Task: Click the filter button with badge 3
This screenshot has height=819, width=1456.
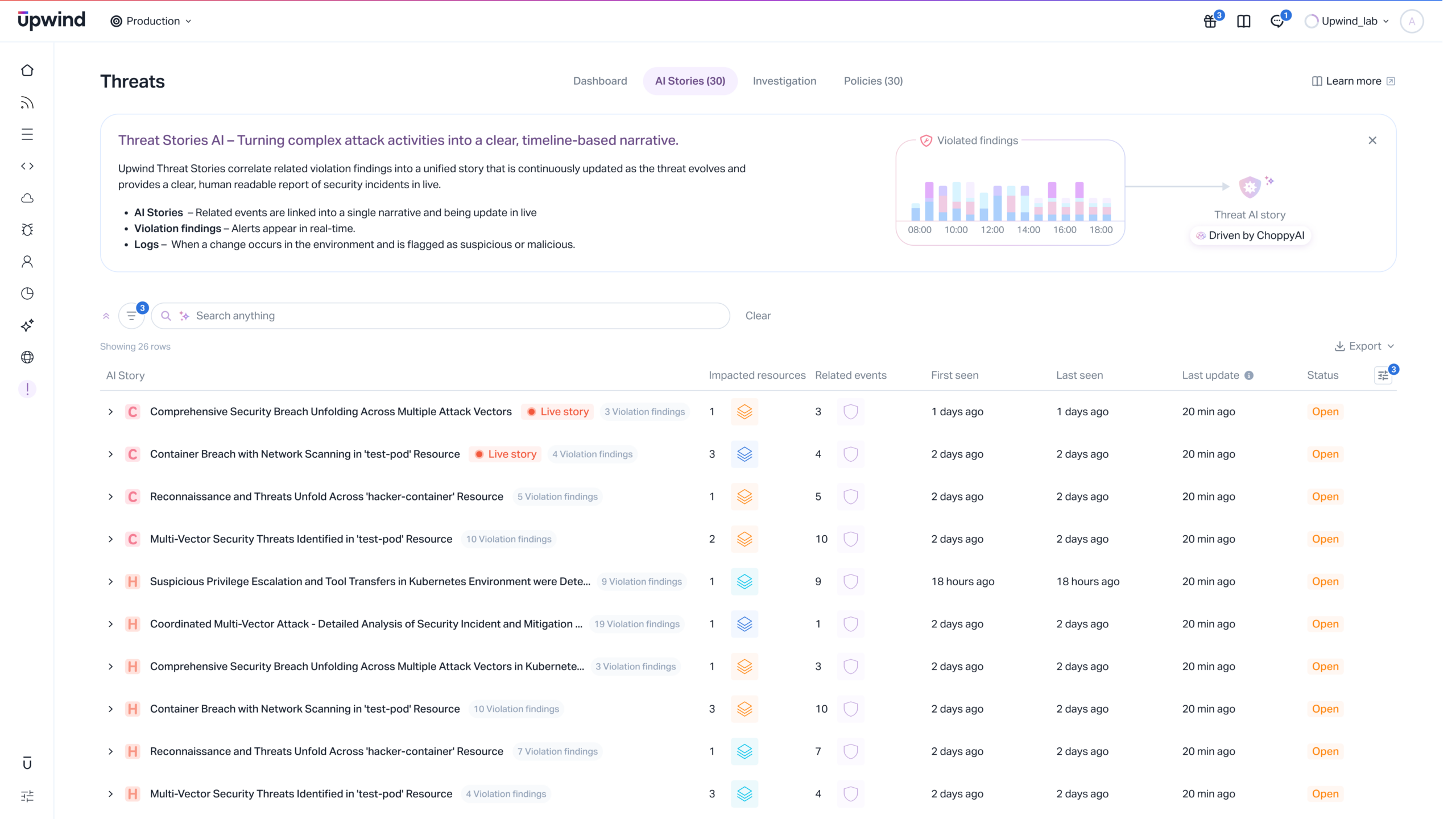Action: click(131, 316)
